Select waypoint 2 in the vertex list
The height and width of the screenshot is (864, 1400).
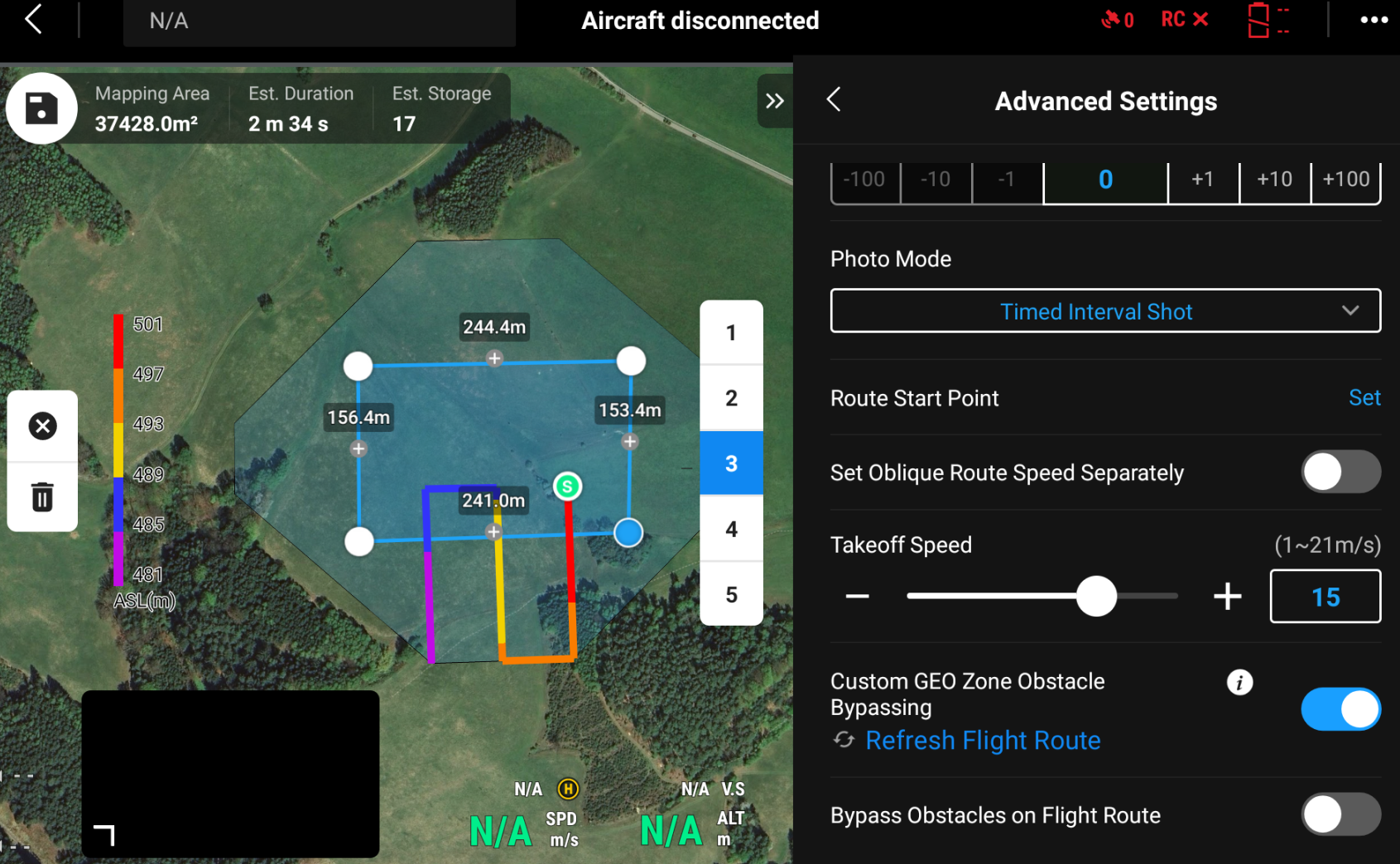731,398
